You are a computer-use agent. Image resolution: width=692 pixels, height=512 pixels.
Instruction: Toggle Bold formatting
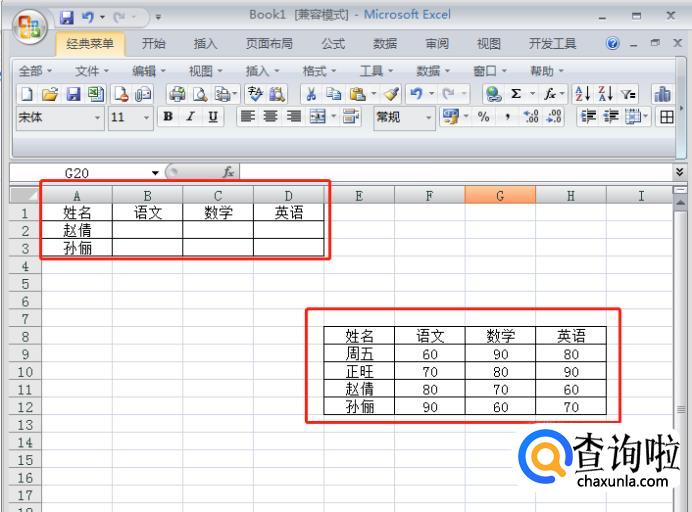168,117
